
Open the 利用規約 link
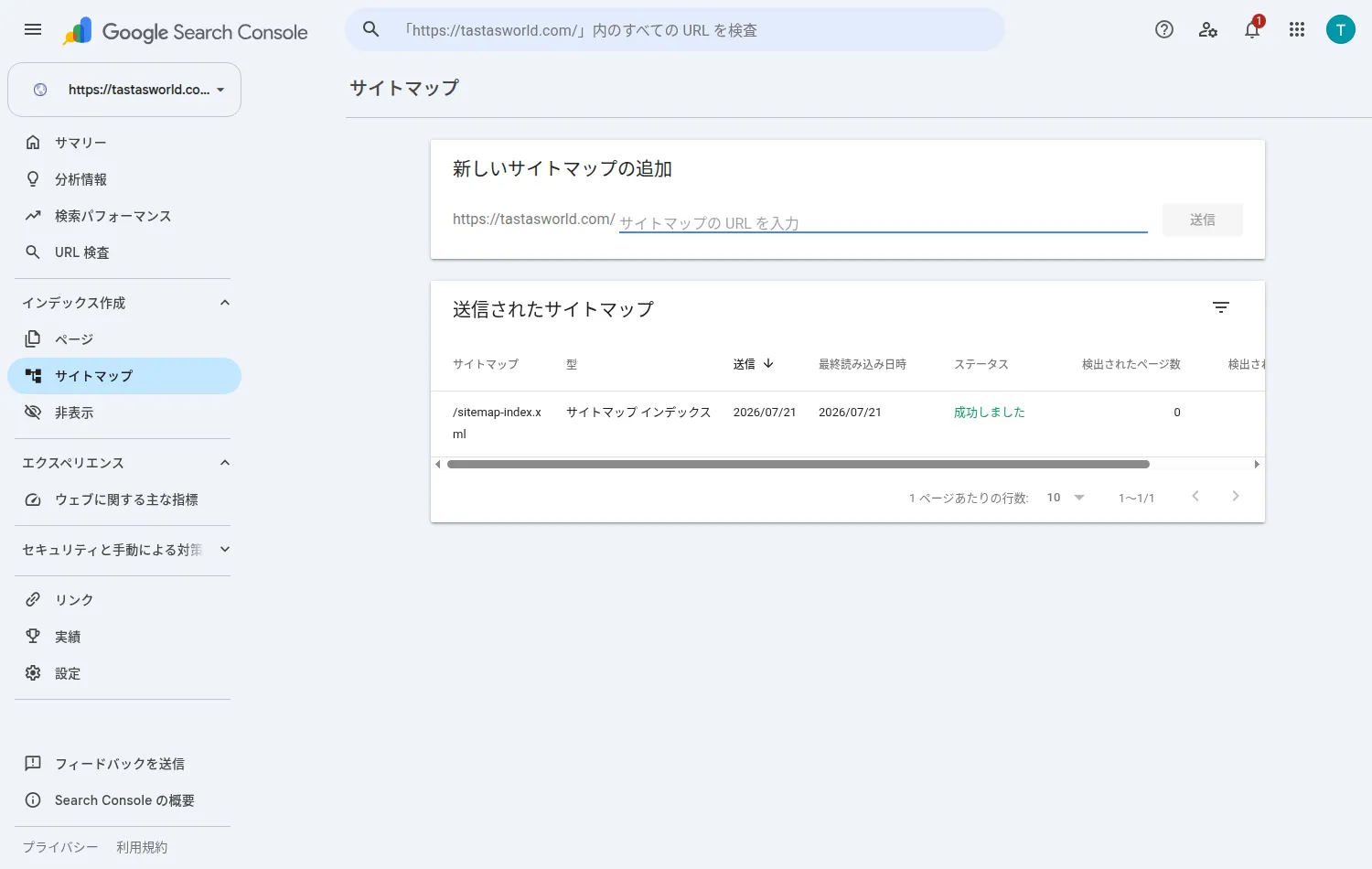coord(142,847)
